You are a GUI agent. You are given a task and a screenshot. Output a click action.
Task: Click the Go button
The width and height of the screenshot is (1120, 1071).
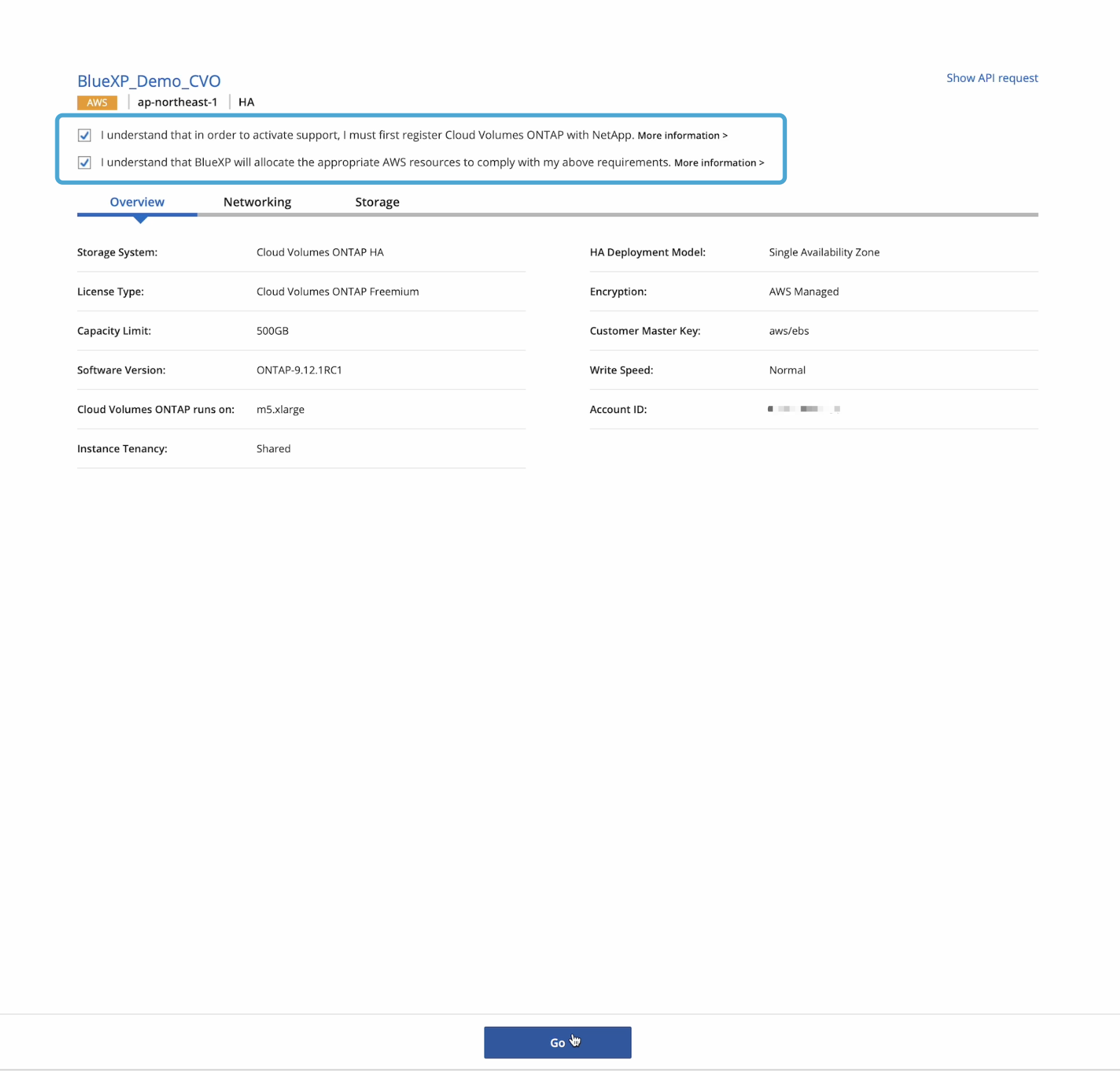[x=558, y=1042]
